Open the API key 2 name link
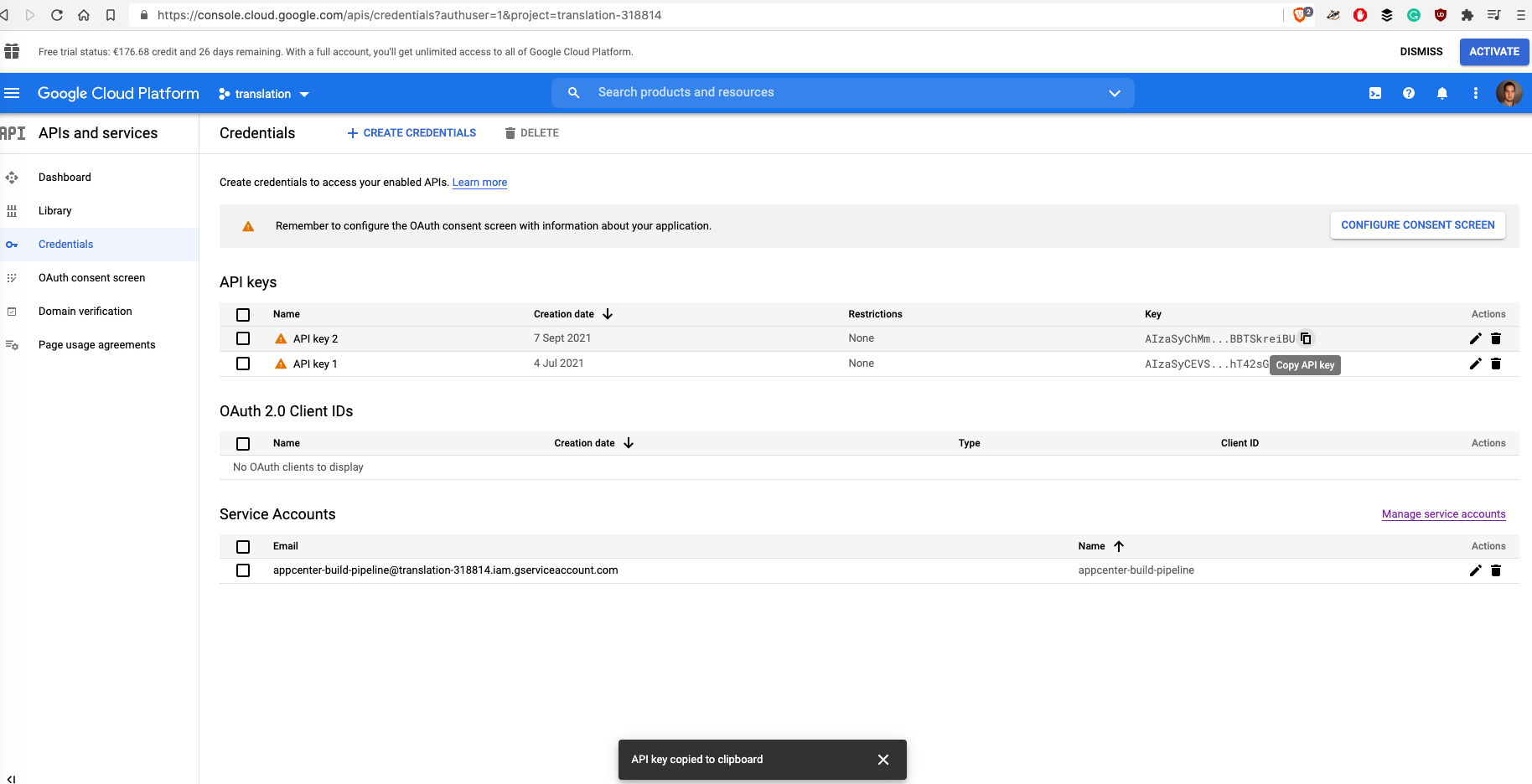Viewport: 1532px width, 784px height. click(315, 339)
